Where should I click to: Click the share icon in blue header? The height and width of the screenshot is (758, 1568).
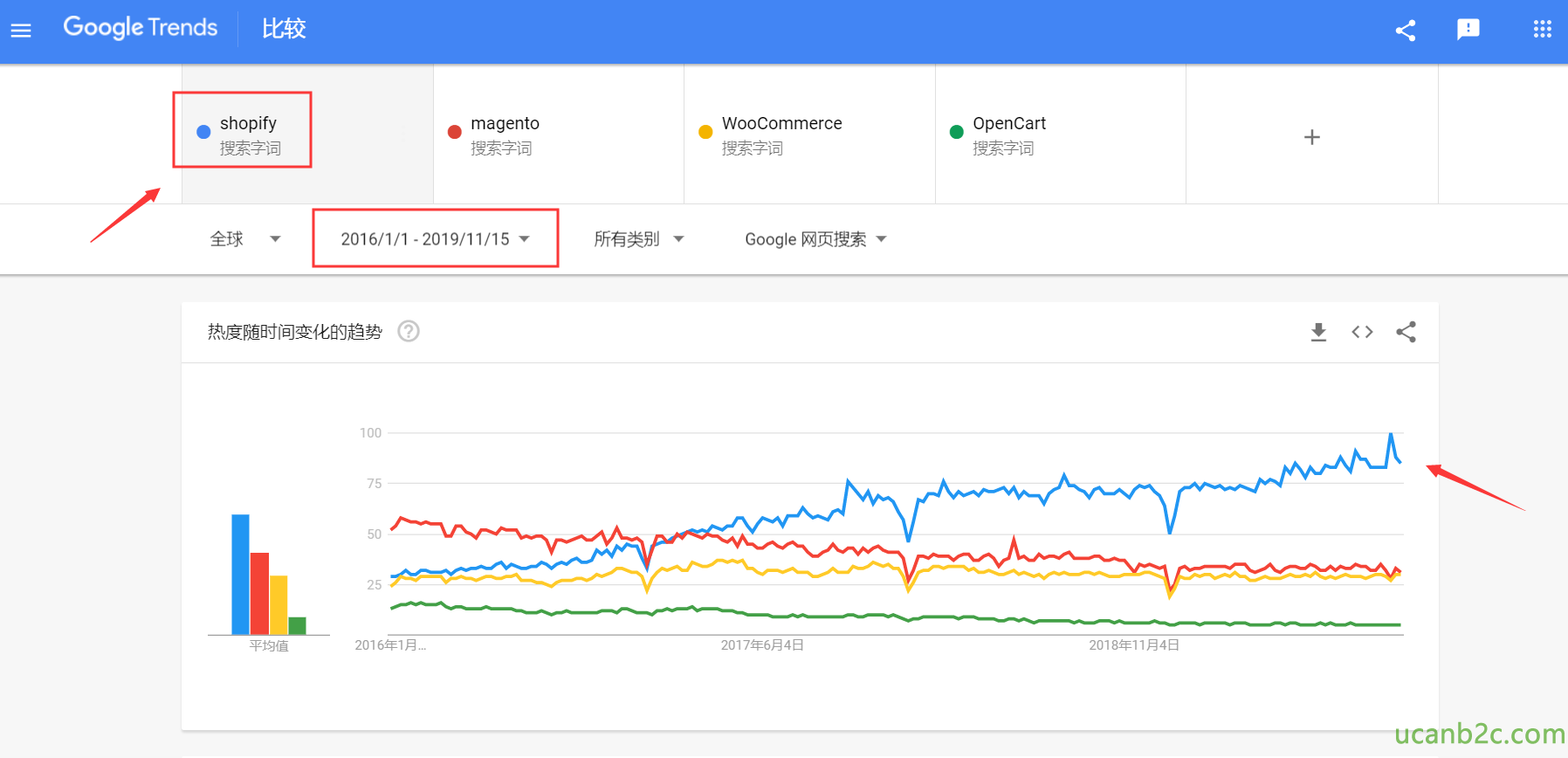pyautogui.click(x=1406, y=31)
